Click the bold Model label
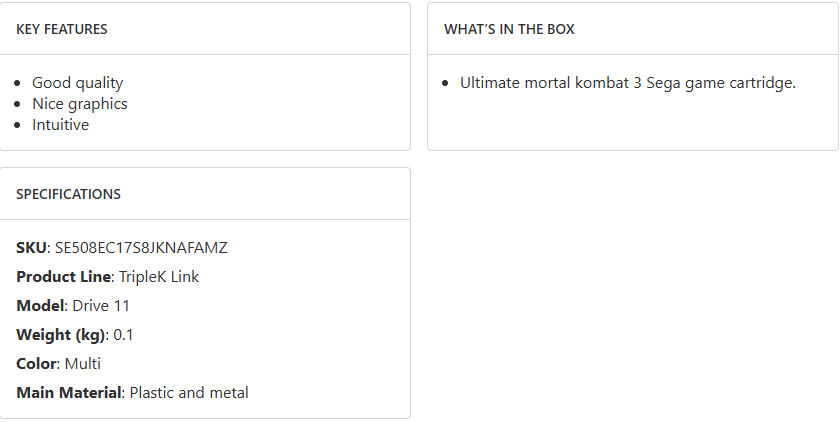The image size is (840, 422). coord(40,306)
